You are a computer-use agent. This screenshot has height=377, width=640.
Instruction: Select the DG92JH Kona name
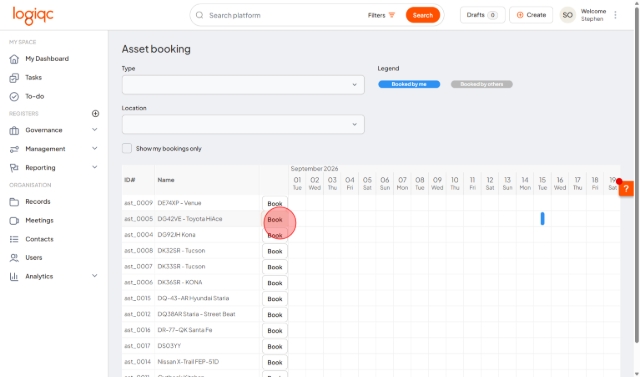pos(176,235)
